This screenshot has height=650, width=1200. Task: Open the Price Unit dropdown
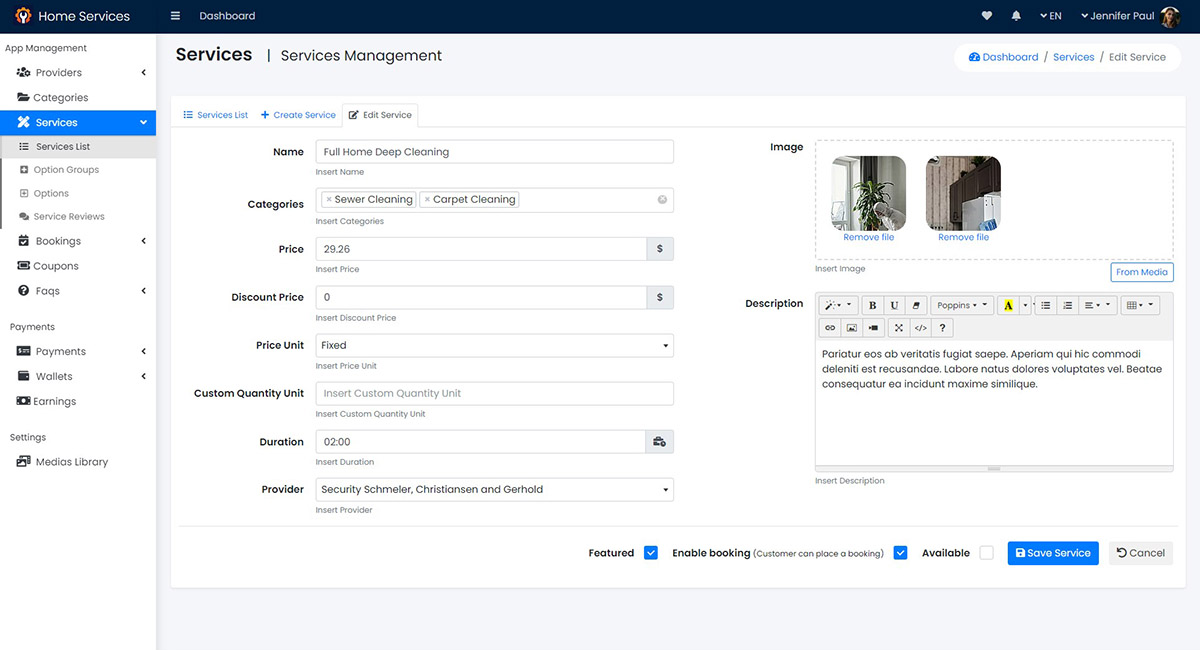494,346
